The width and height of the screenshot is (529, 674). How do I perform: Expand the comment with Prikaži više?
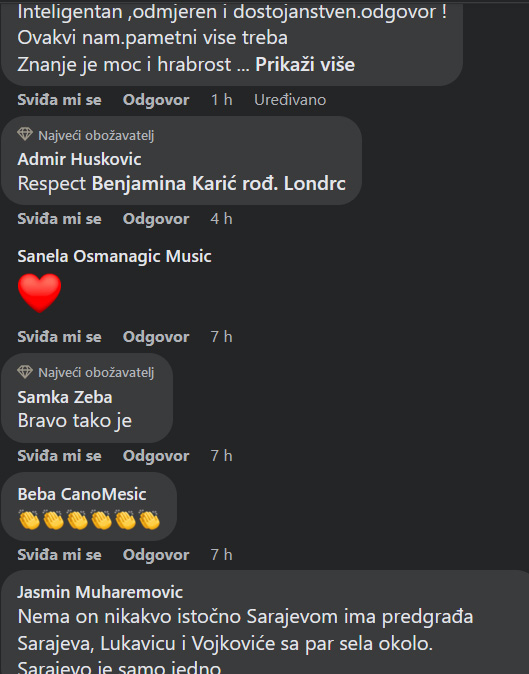tap(305, 65)
